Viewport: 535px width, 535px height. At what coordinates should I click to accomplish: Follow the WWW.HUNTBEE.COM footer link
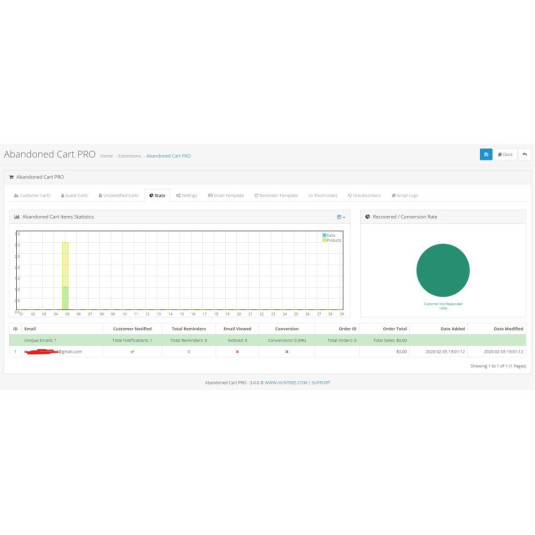286,383
